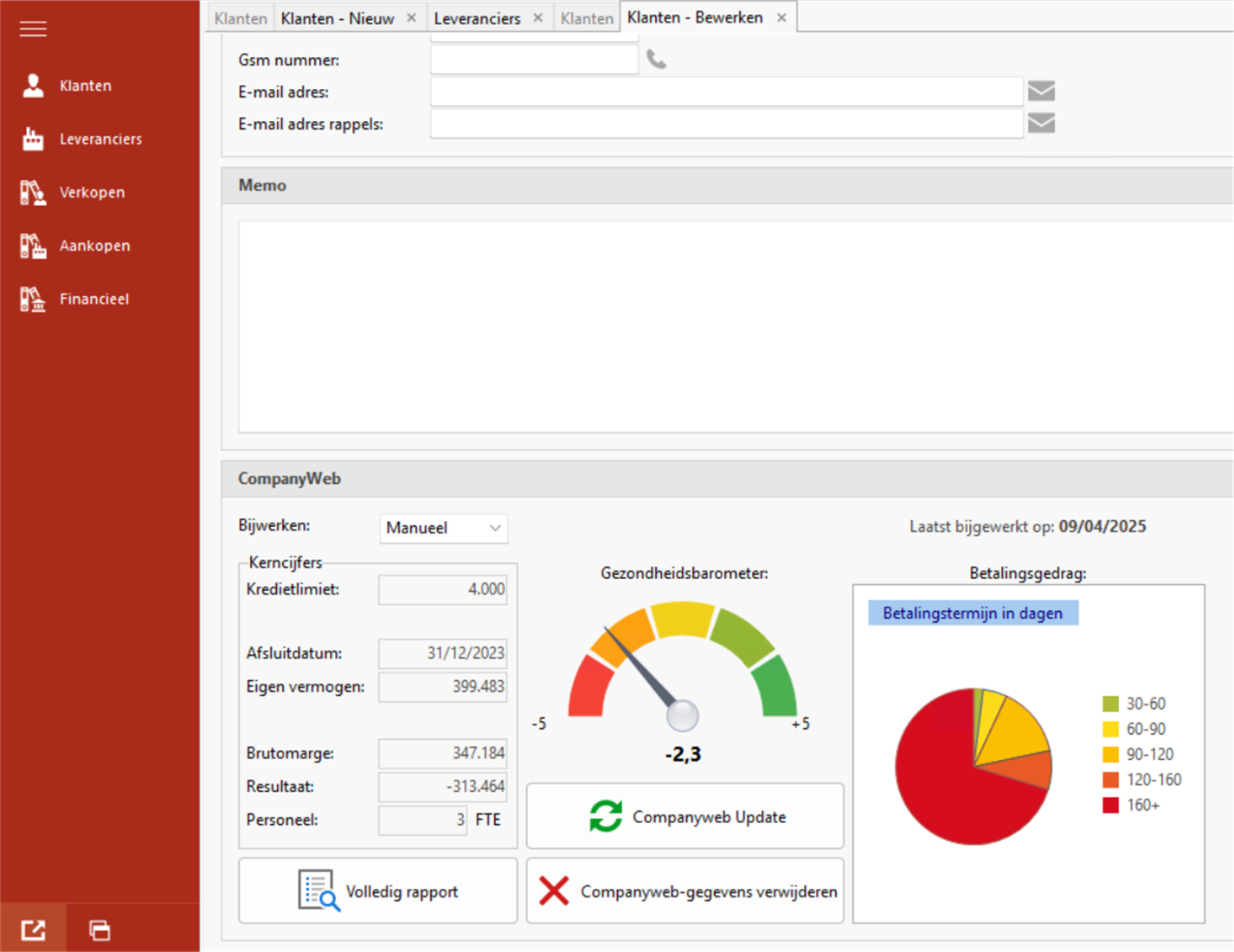Open Leveranciers section in sidebar
1234x952 pixels.
[100, 139]
